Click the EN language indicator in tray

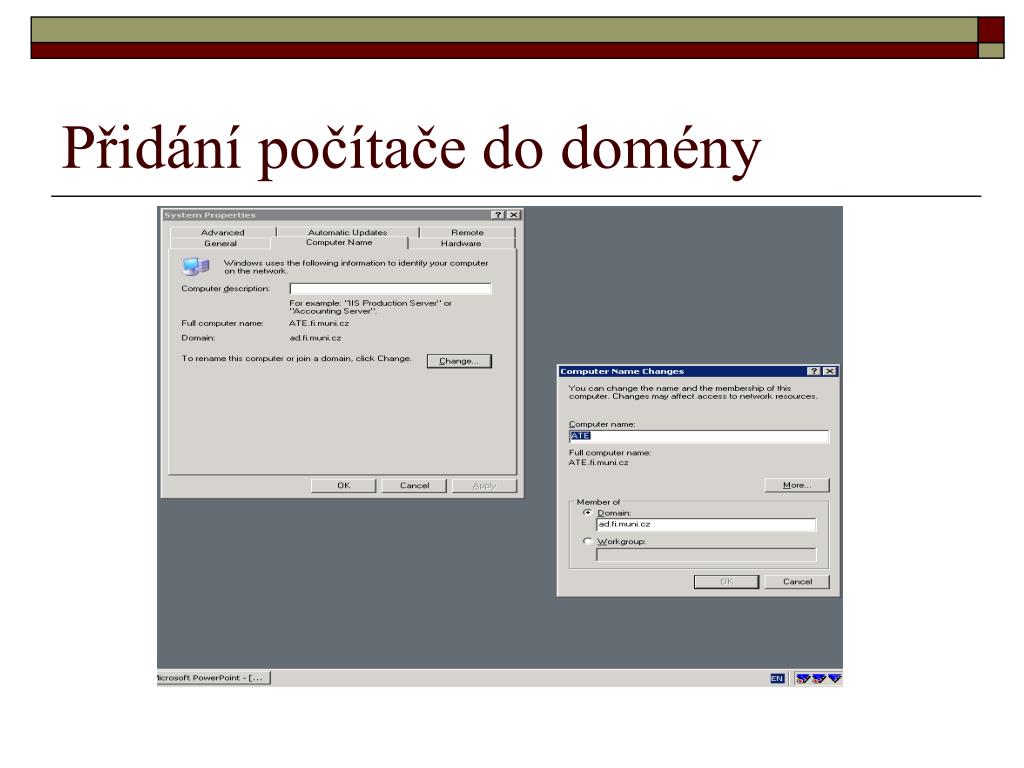[x=776, y=679]
